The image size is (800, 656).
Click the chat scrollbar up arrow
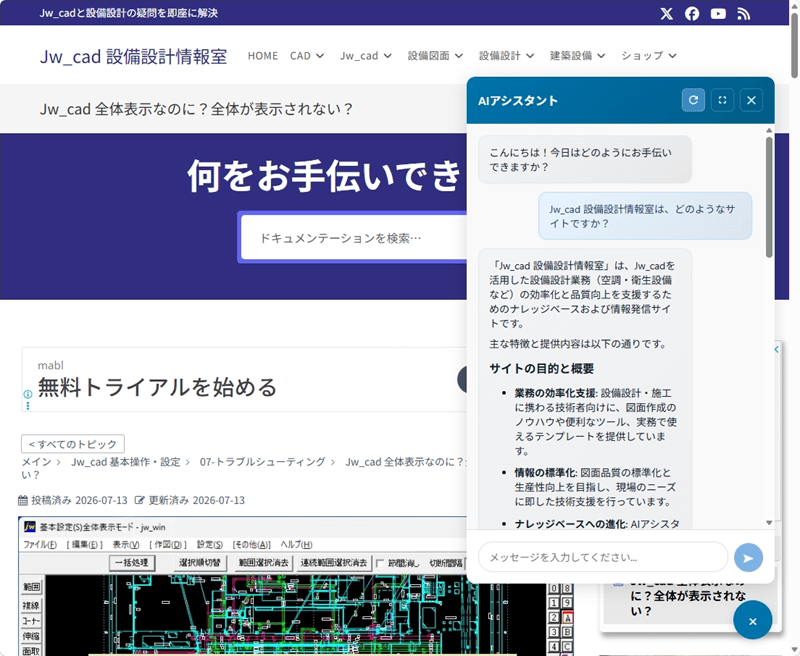(769, 131)
